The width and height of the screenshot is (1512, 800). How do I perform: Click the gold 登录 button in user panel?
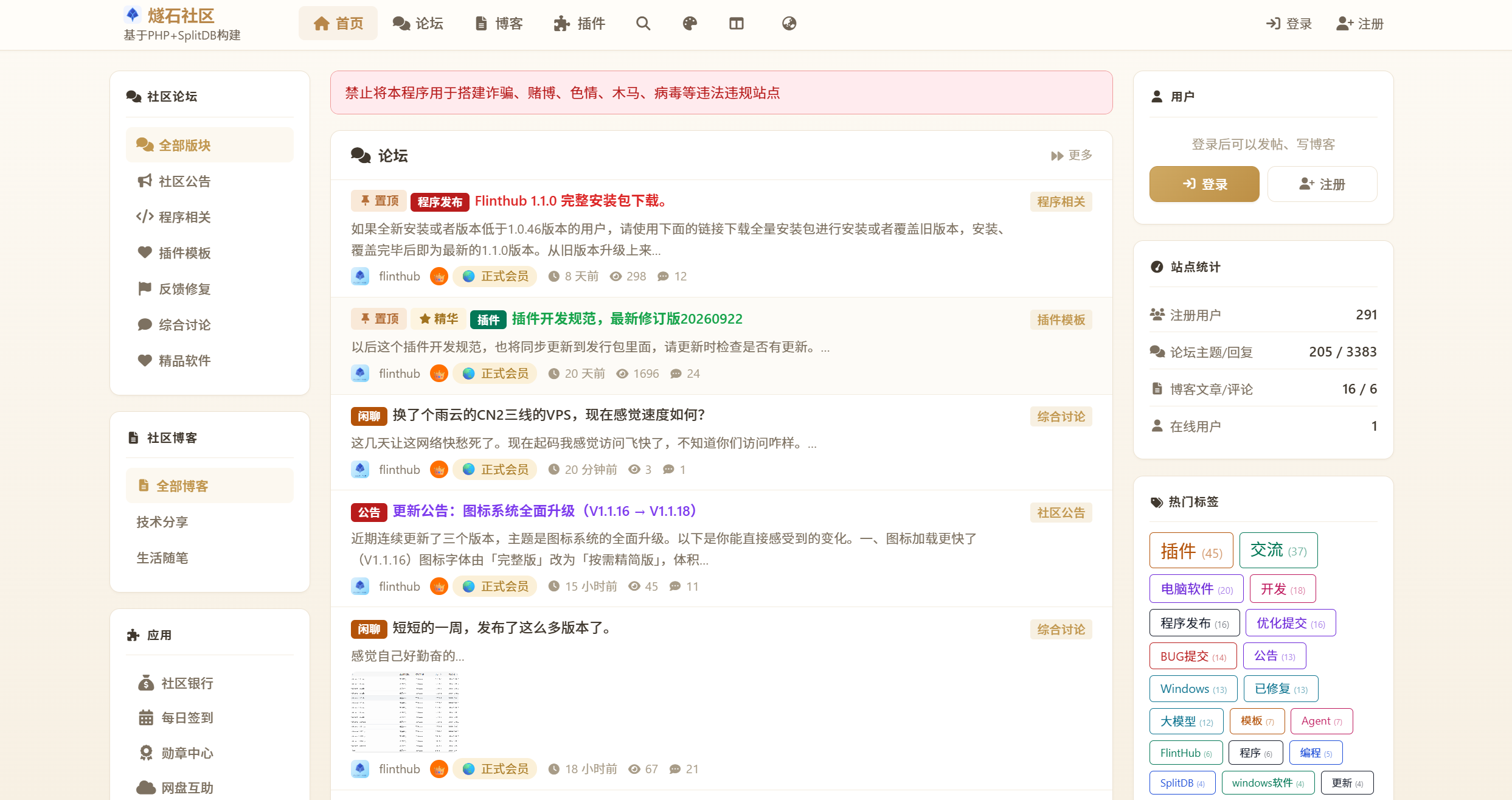[1204, 184]
